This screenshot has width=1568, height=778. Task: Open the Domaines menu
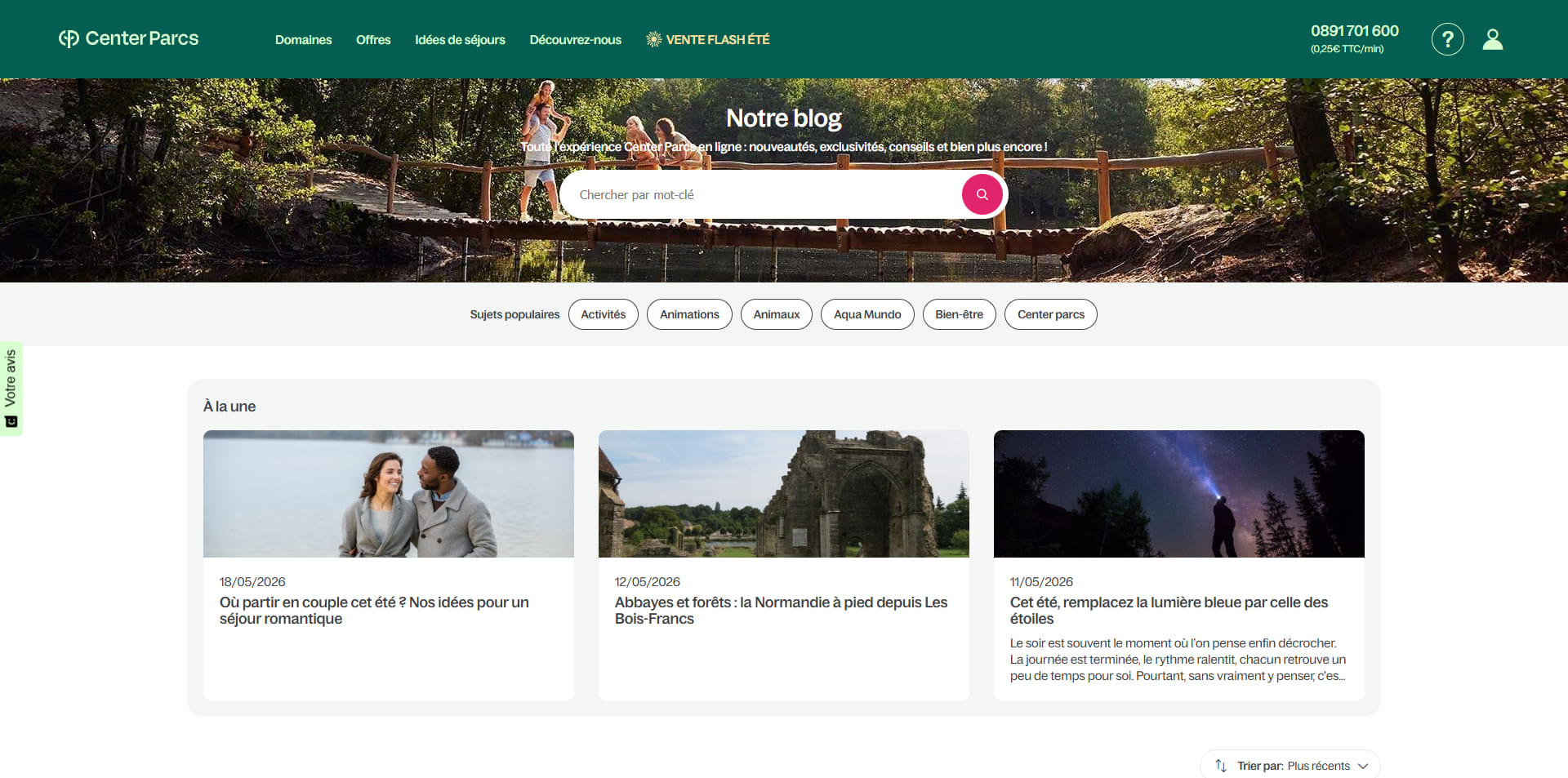click(x=303, y=39)
